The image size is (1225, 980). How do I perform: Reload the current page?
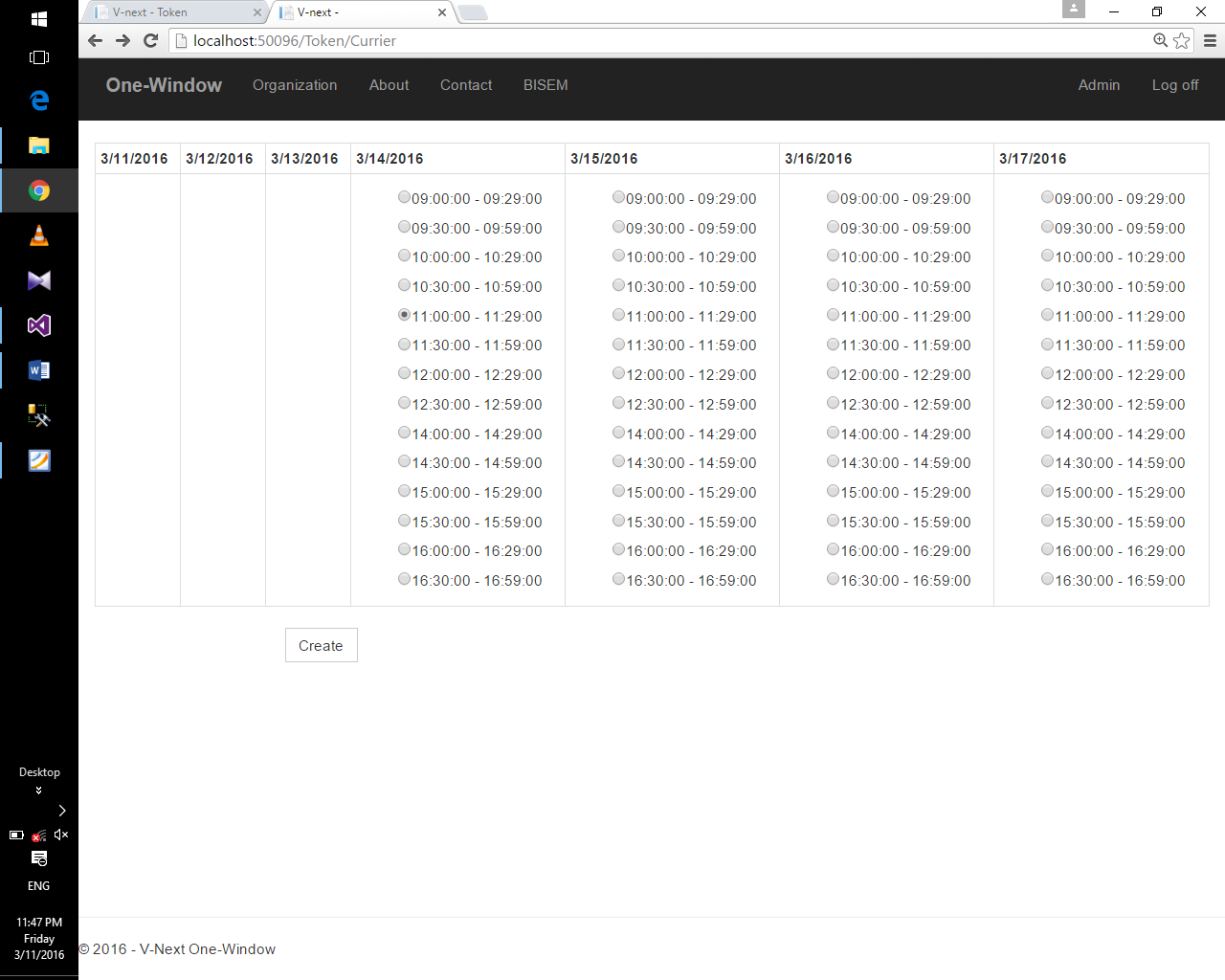coord(150,40)
